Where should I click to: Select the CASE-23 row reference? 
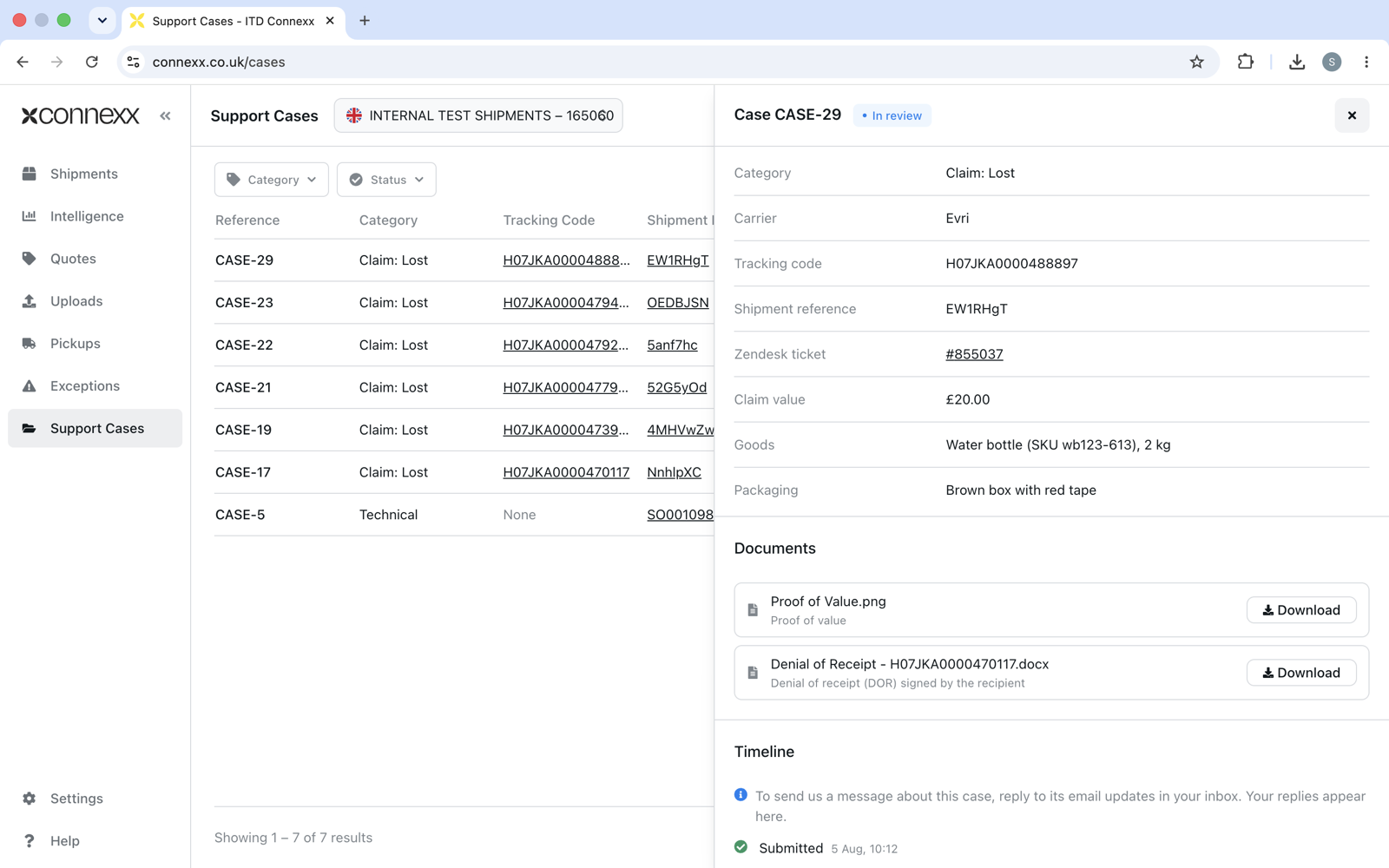[x=244, y=303]
